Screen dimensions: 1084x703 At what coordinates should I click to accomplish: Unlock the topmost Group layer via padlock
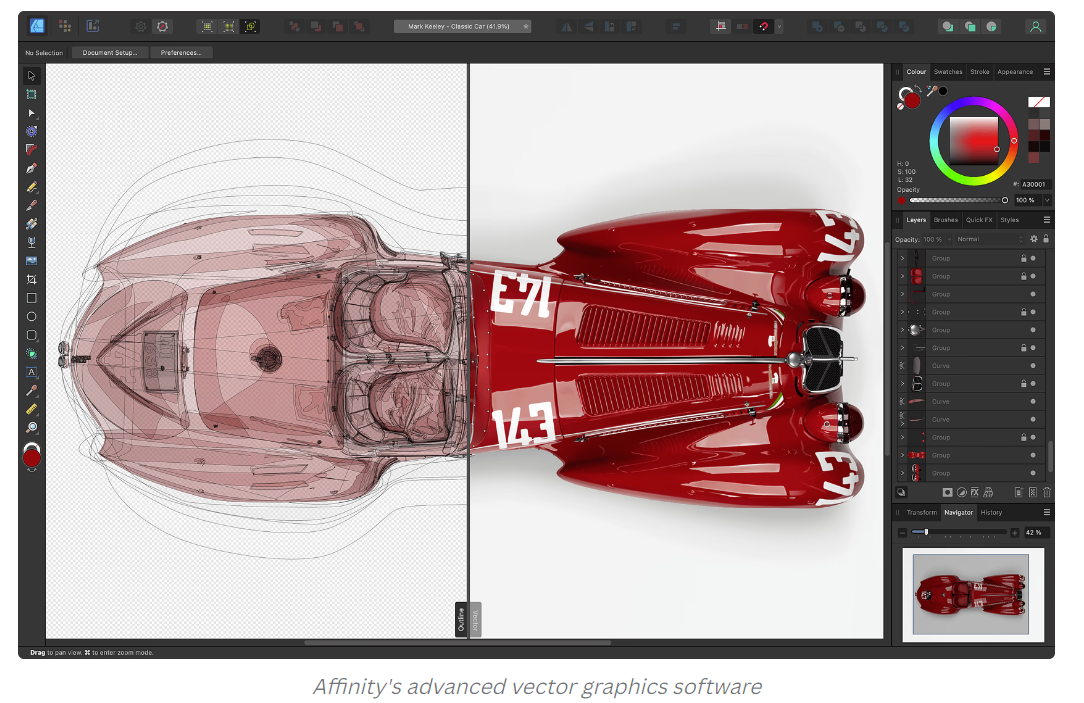(x=1023, y=258)
